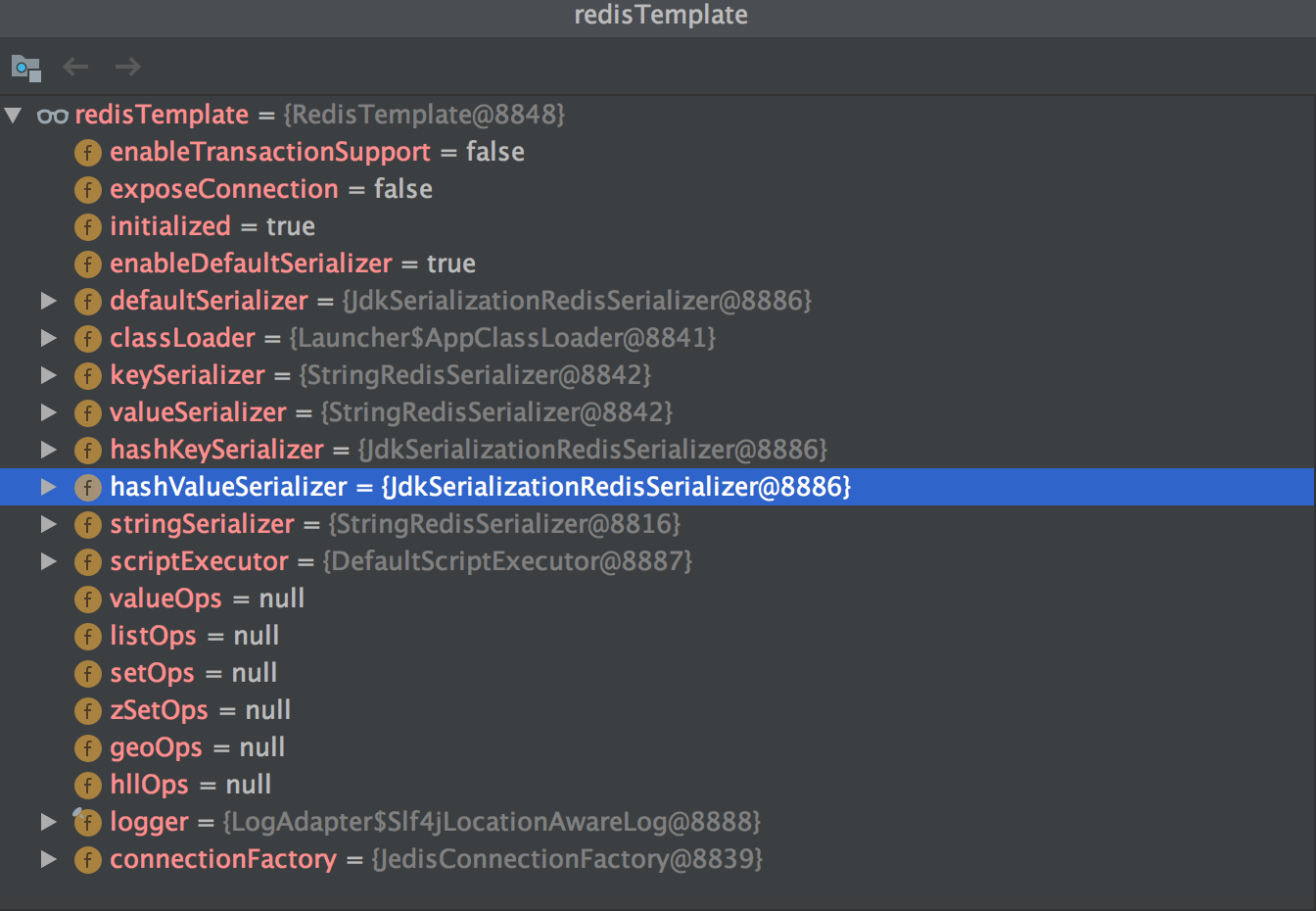Click field icon of geoOps
This screenshot has height=911, width=1316.
pyautogui.click(x=88, y=748)
